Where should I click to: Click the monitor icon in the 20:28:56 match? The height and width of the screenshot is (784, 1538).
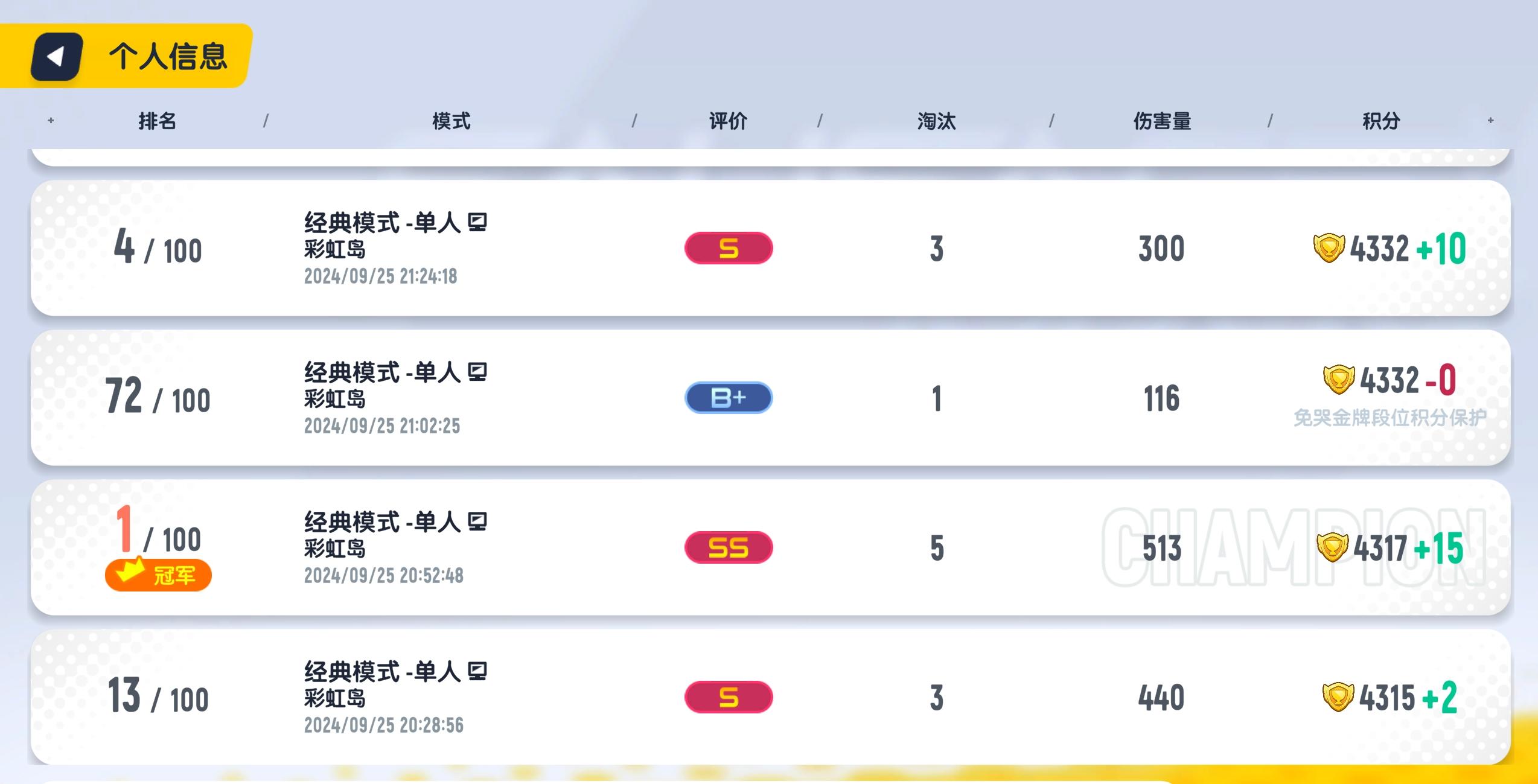click(477, 671)
